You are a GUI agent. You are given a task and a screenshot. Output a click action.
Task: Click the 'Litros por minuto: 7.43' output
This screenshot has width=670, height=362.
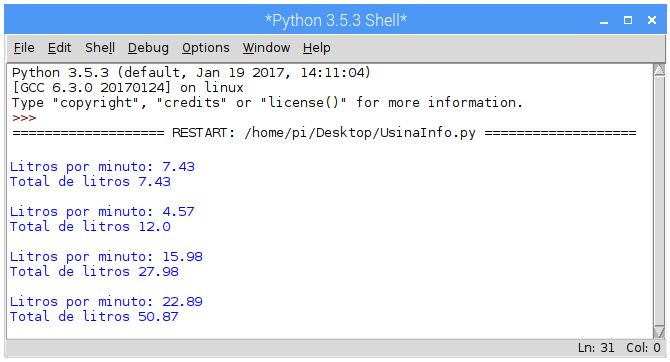pos(102,167)
